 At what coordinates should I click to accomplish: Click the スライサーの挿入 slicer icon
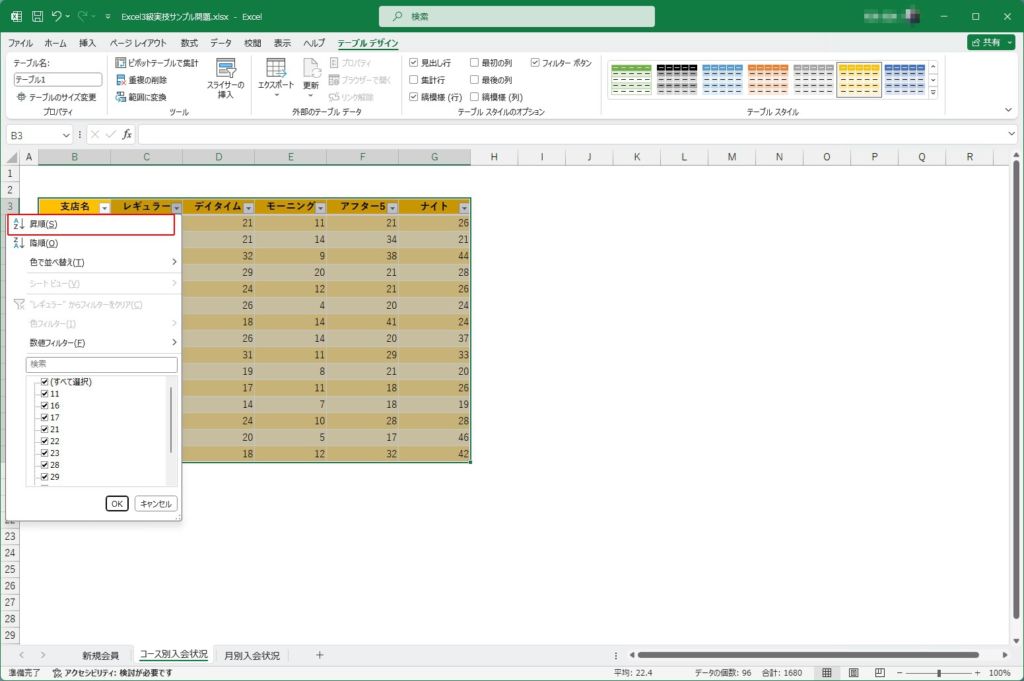[226, 71]
